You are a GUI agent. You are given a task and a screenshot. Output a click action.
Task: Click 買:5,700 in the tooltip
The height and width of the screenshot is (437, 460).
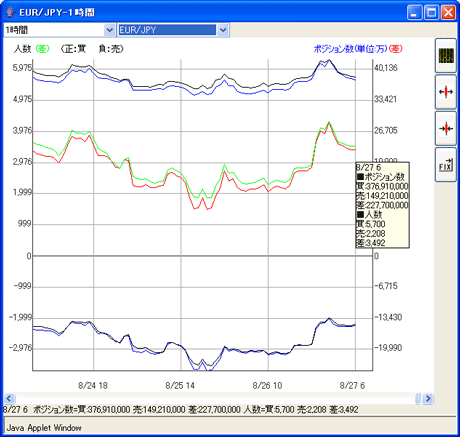[x=371, y=224]
